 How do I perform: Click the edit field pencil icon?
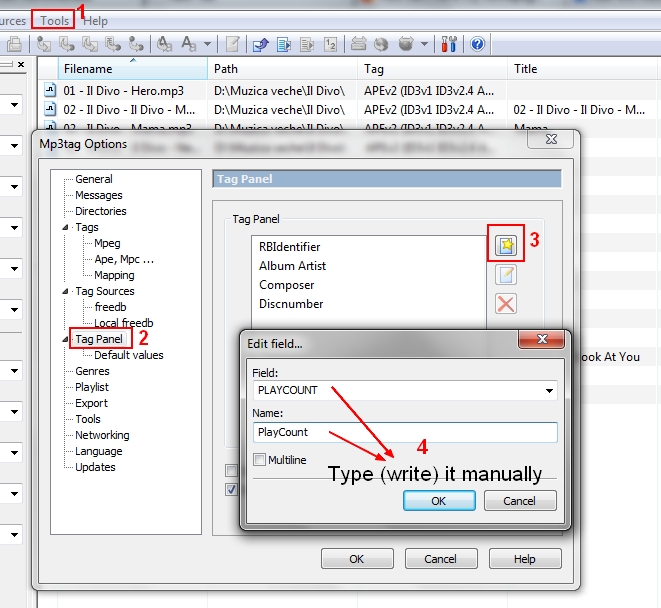click(x=506, y=275)
